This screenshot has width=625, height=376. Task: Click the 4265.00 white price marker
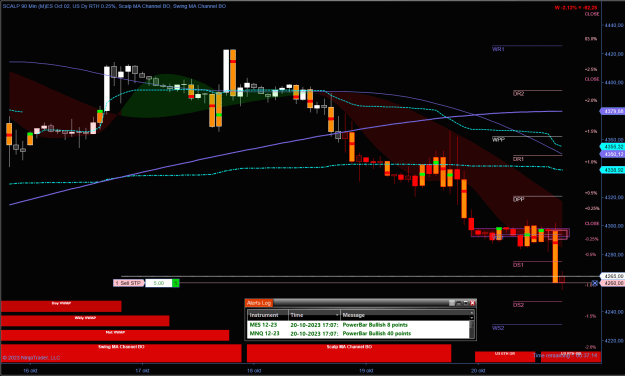[x=613, y=276]
